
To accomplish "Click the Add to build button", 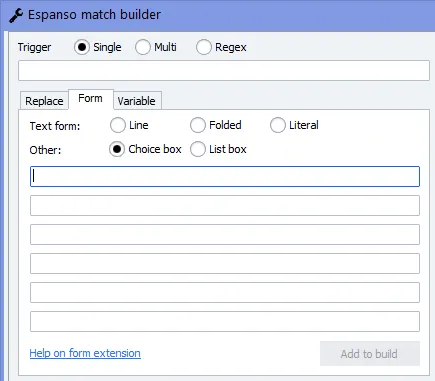I will 370,354.
